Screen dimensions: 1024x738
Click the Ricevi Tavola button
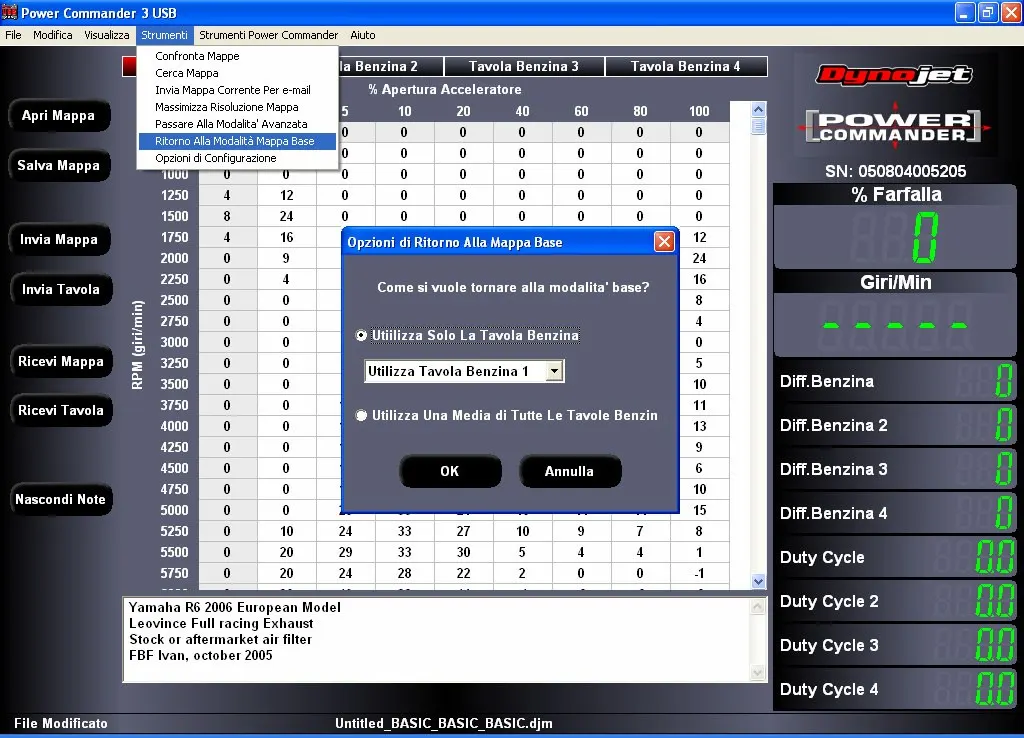(x=61, y=410)
